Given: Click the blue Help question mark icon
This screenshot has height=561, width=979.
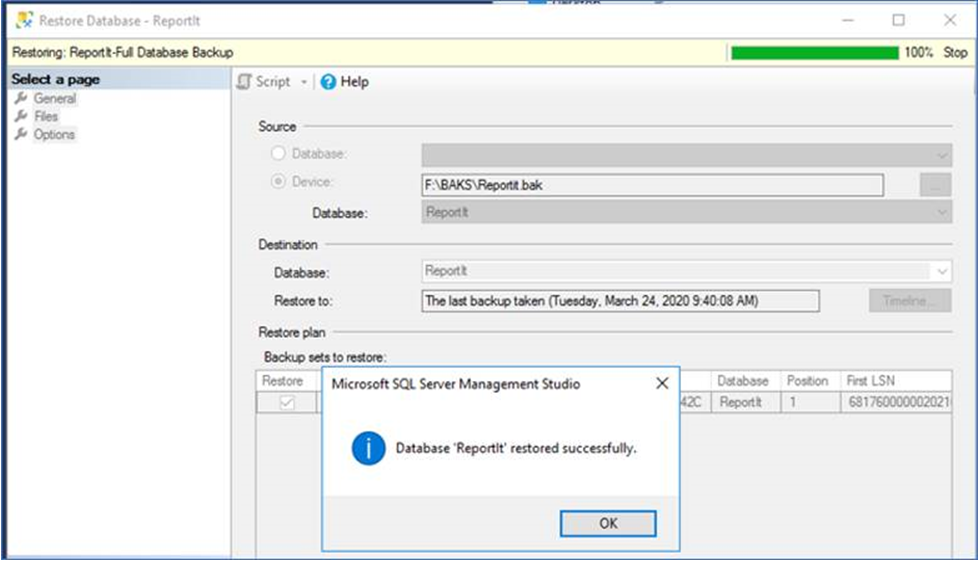Looking at the screenshot, I should click(x=328, y=82).
